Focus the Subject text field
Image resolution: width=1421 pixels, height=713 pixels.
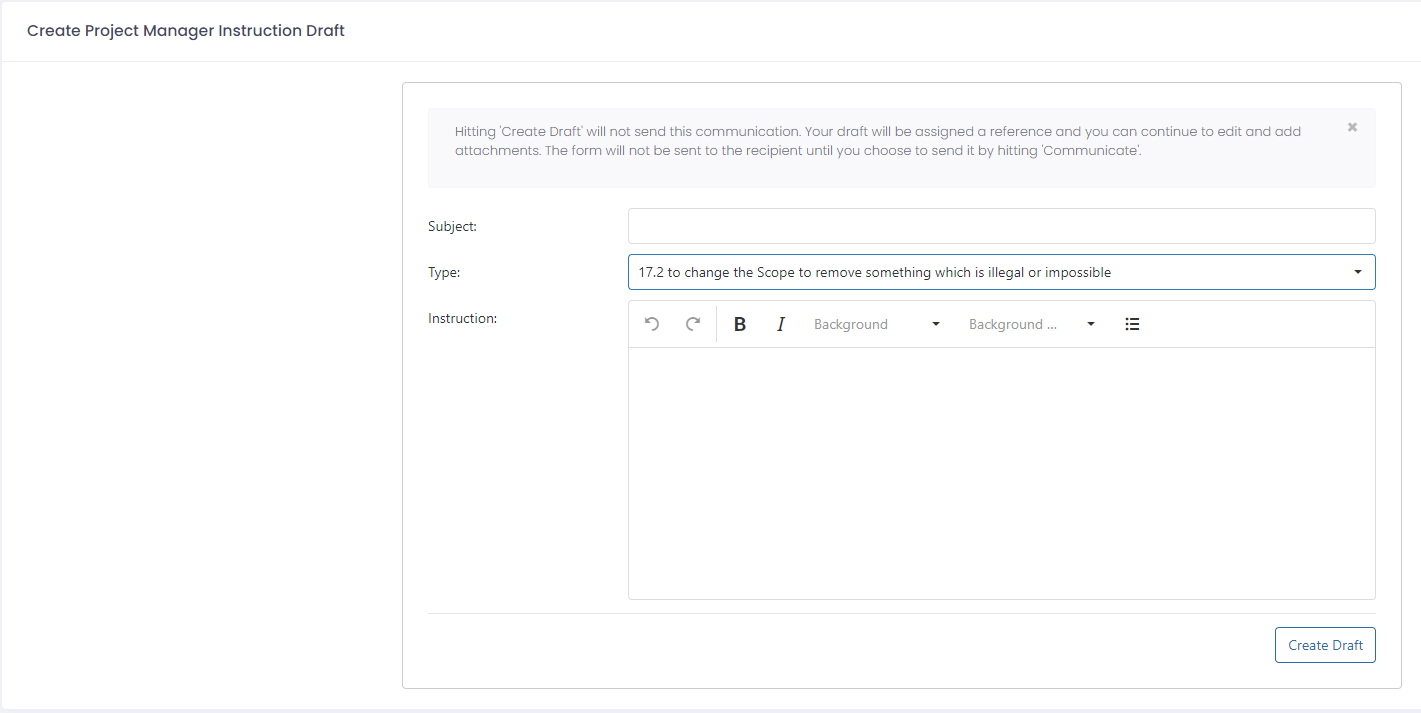(x=1001, y=226)
